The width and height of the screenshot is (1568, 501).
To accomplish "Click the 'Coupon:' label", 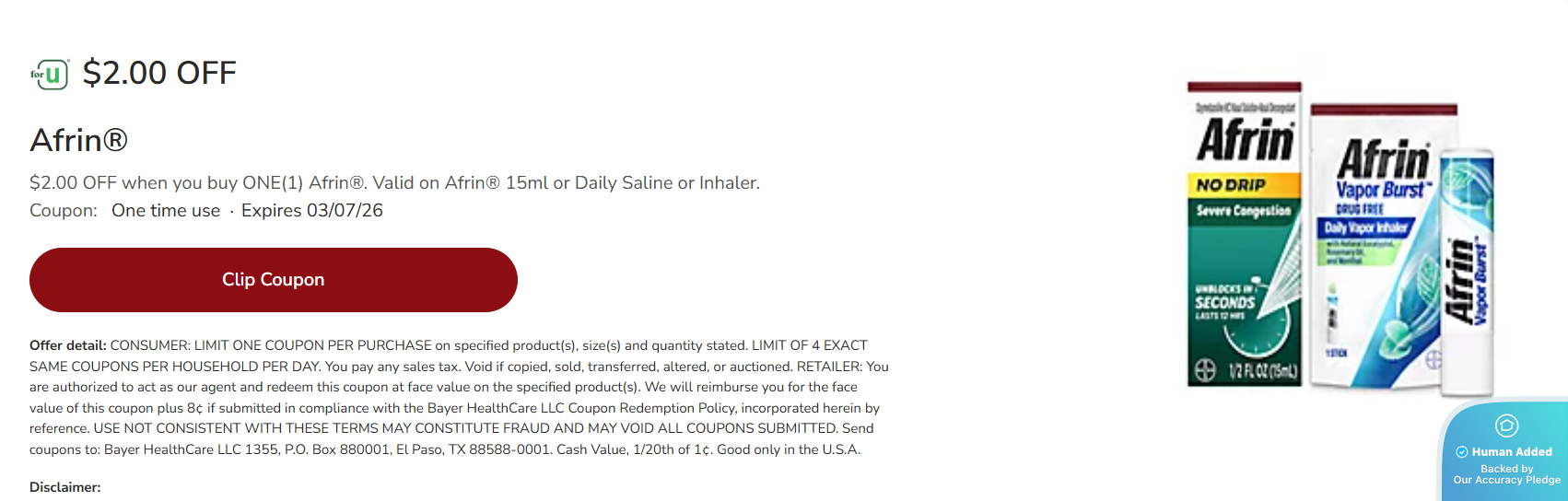I will tap(64, 211).
